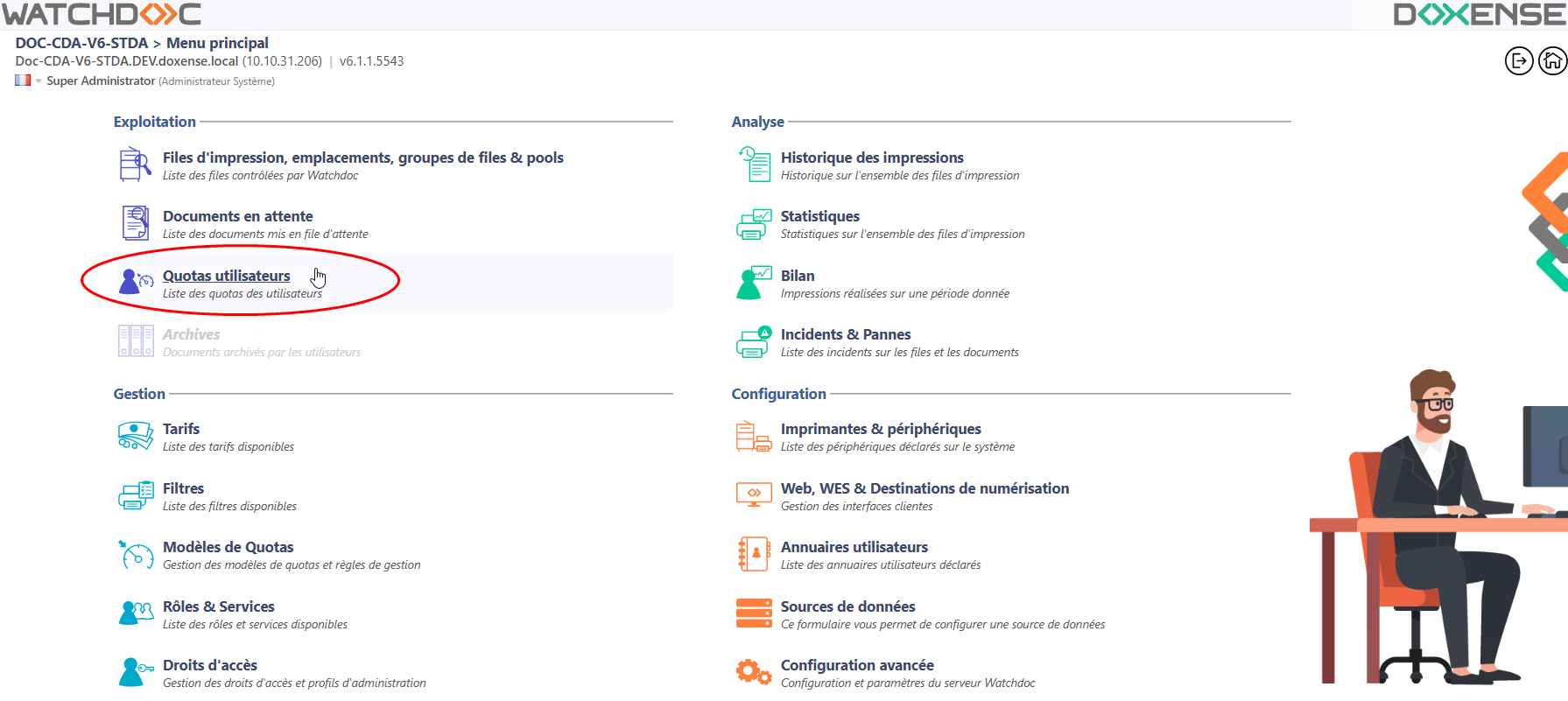Click the Historique des impressions icon

[x=754, y=165]
